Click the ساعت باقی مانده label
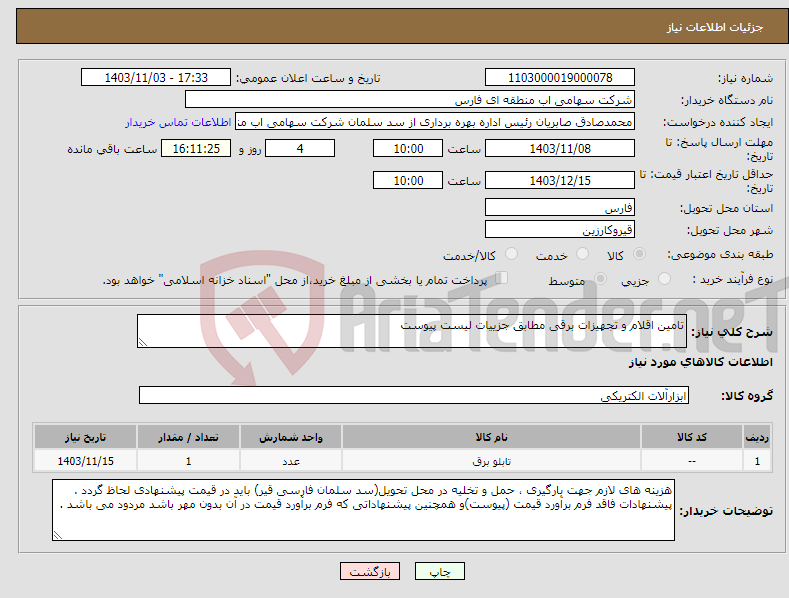Image resolution: width=789 pixels, height=598 pixels. [x=112, y=150]
